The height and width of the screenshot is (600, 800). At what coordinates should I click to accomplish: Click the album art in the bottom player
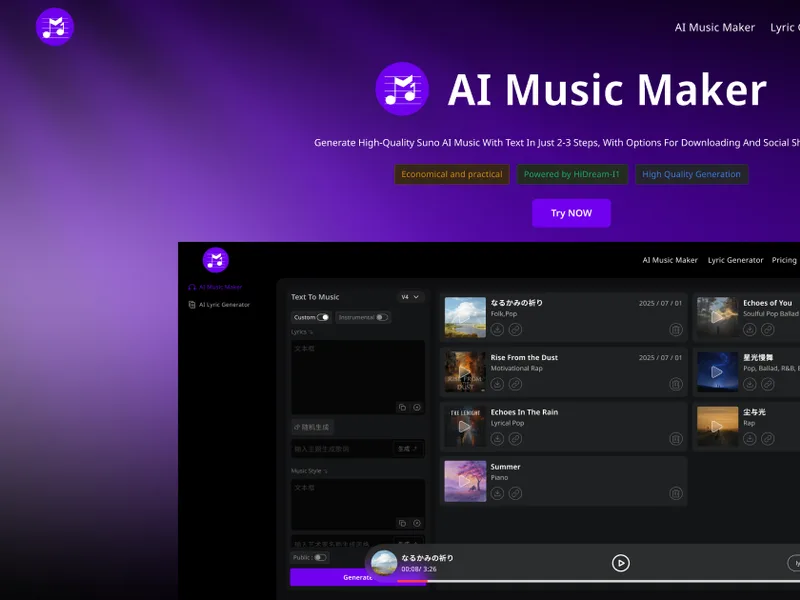coord(384,563)
